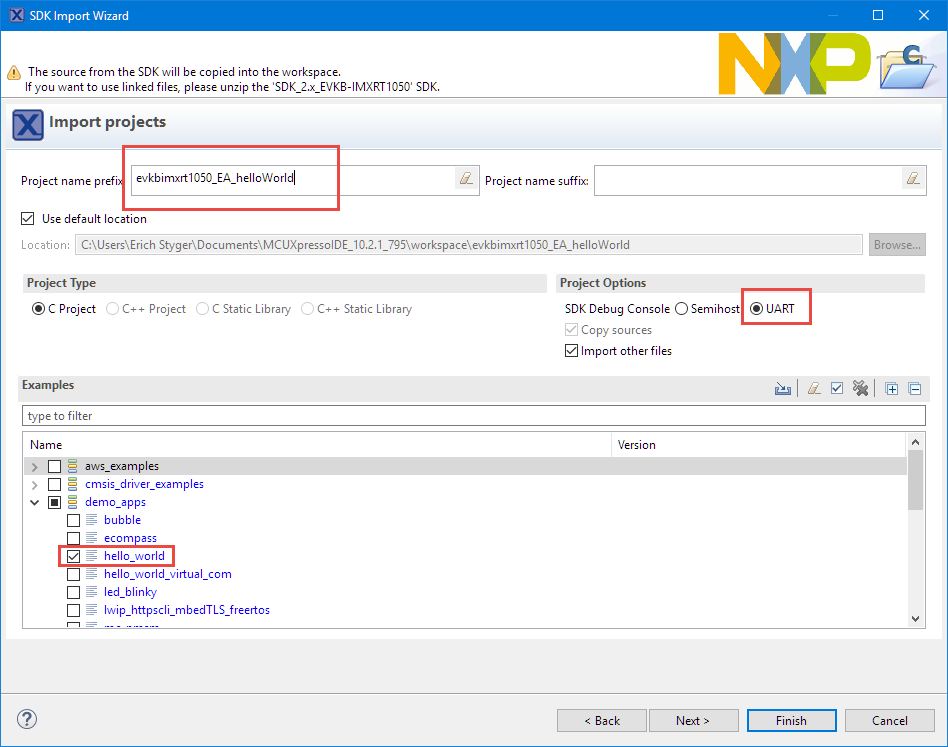This screenshot has height=747, width=948.
Task: Expand all example tree nodes with plus icon
Action: (892, 389)
